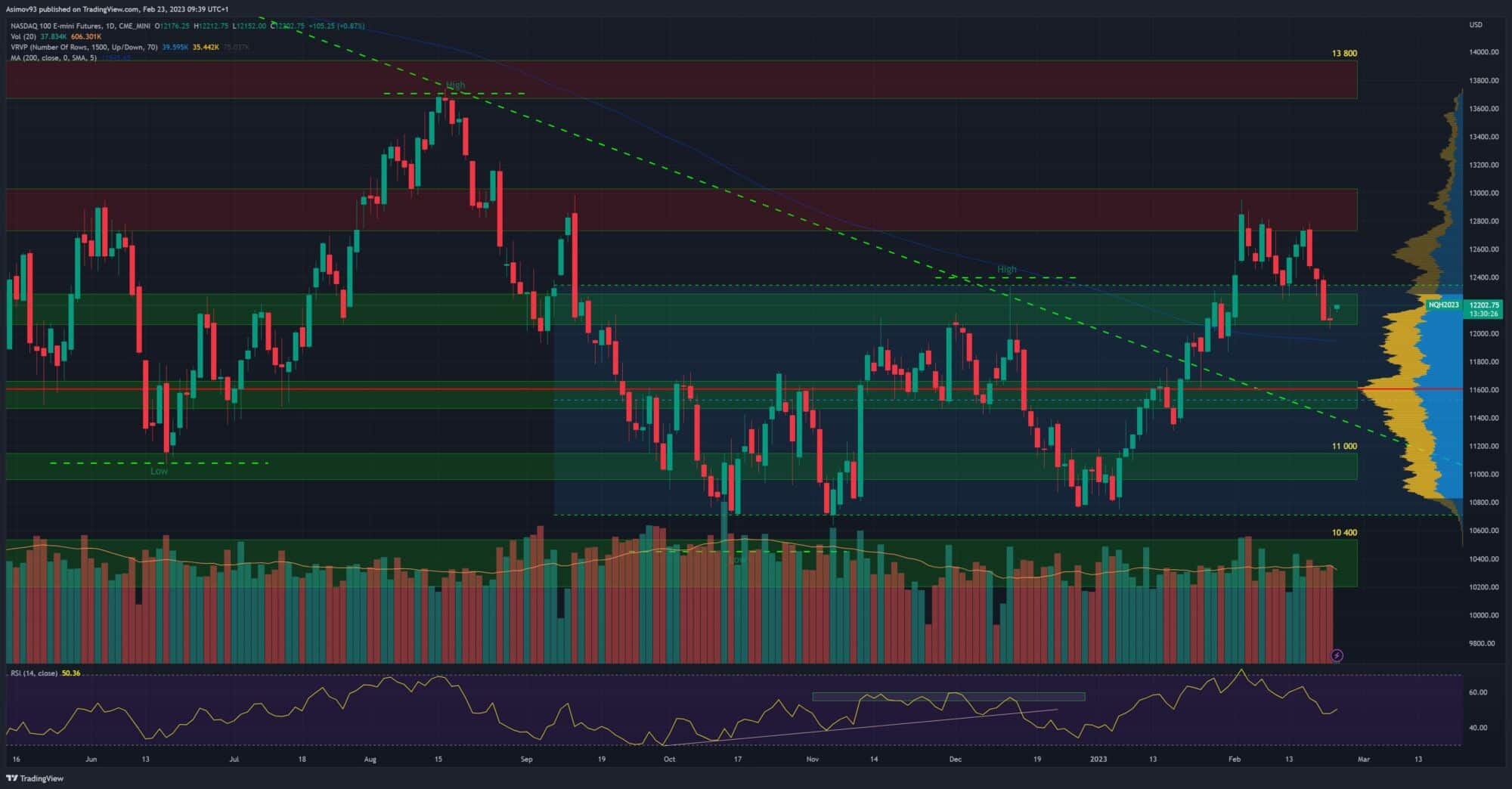The image size is (1512, 789).
Task: Click the 11600.00 price axis label
Action: point(1483,390)
